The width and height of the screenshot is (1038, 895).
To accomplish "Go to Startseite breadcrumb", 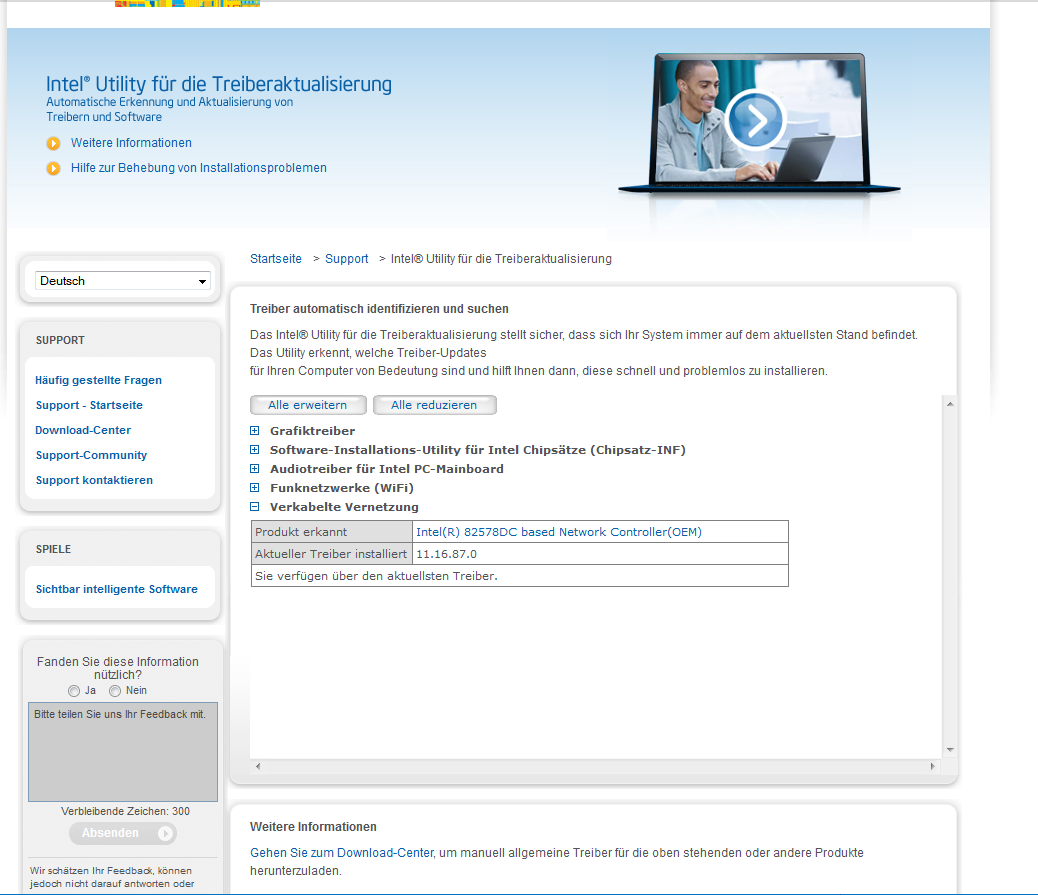I will pos(275,259).
